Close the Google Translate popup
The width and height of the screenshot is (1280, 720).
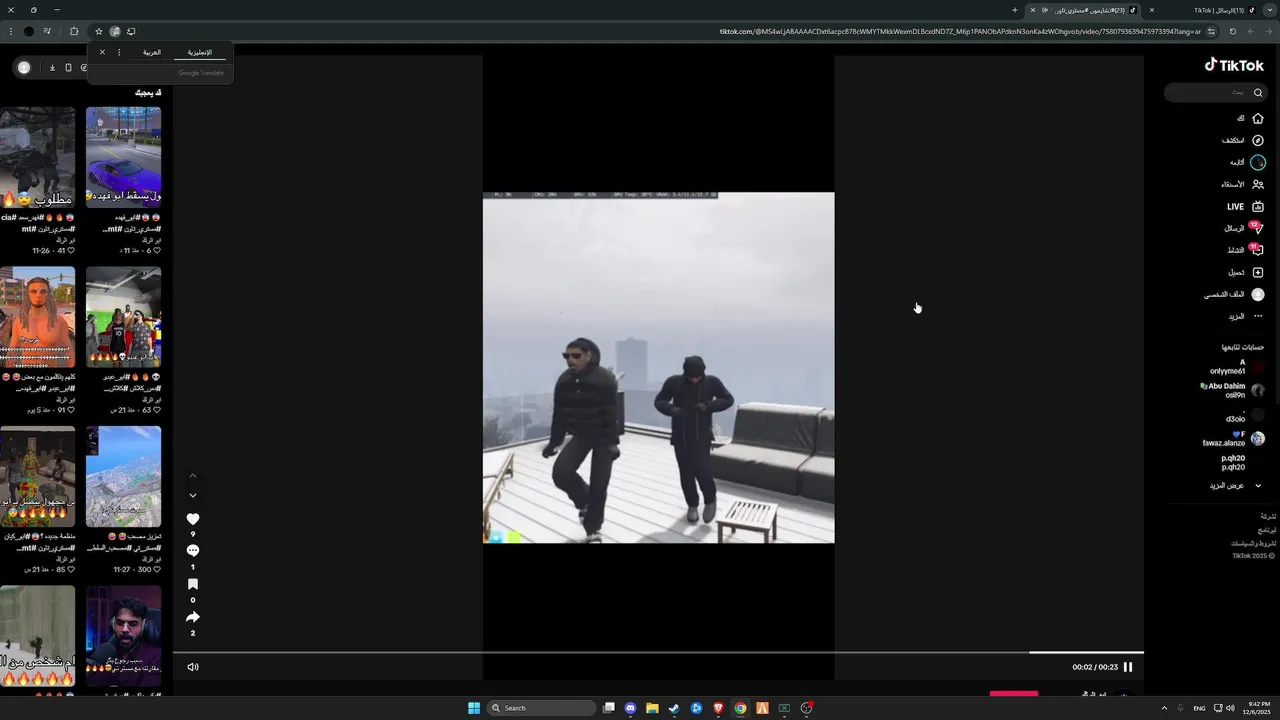pos(102,52)
